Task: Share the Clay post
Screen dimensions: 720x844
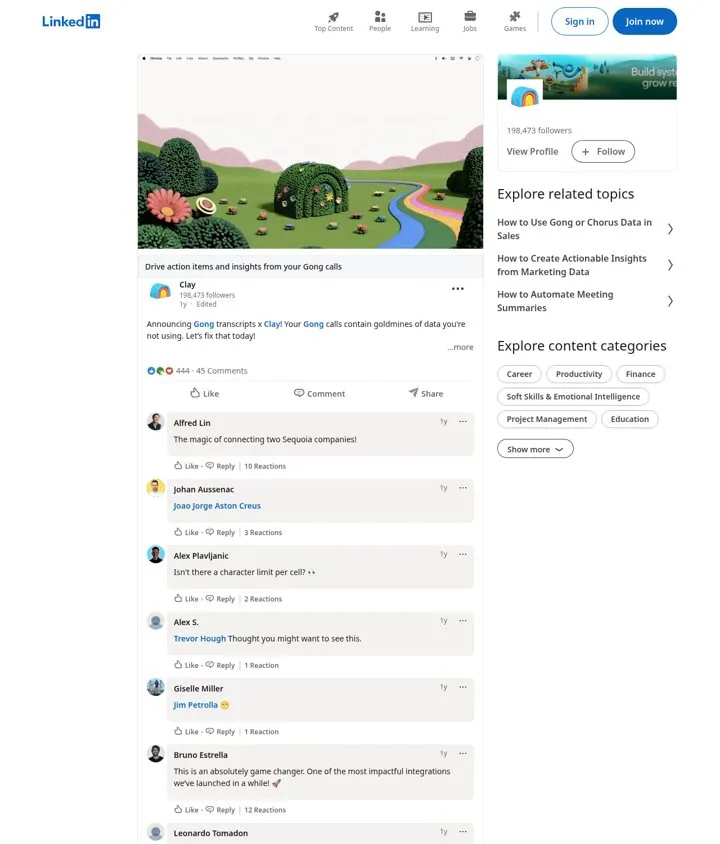Action: (426, 393)
